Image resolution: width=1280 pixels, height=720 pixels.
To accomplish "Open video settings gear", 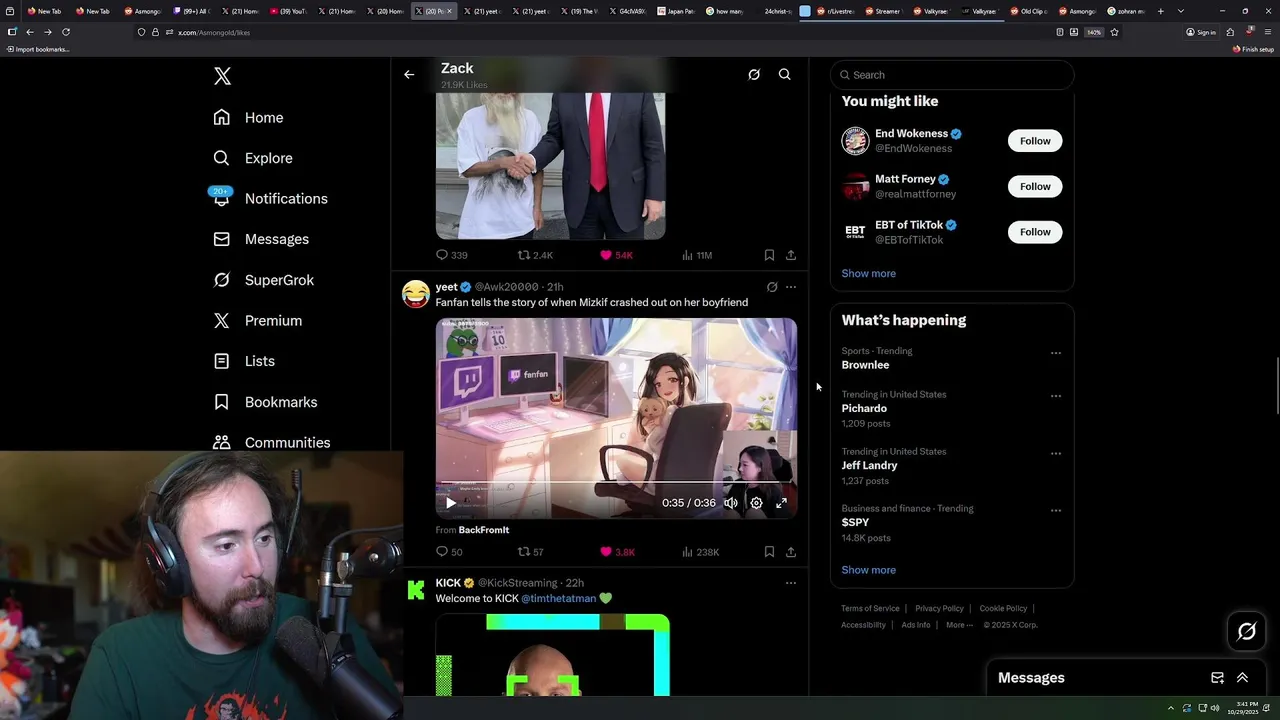I will (756, 503).
